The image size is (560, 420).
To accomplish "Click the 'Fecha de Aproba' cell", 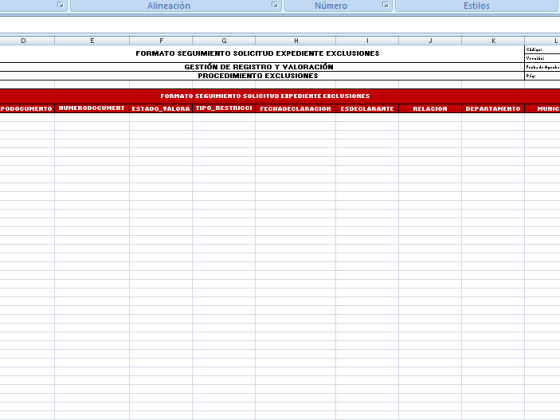I will tap(542, 67).
